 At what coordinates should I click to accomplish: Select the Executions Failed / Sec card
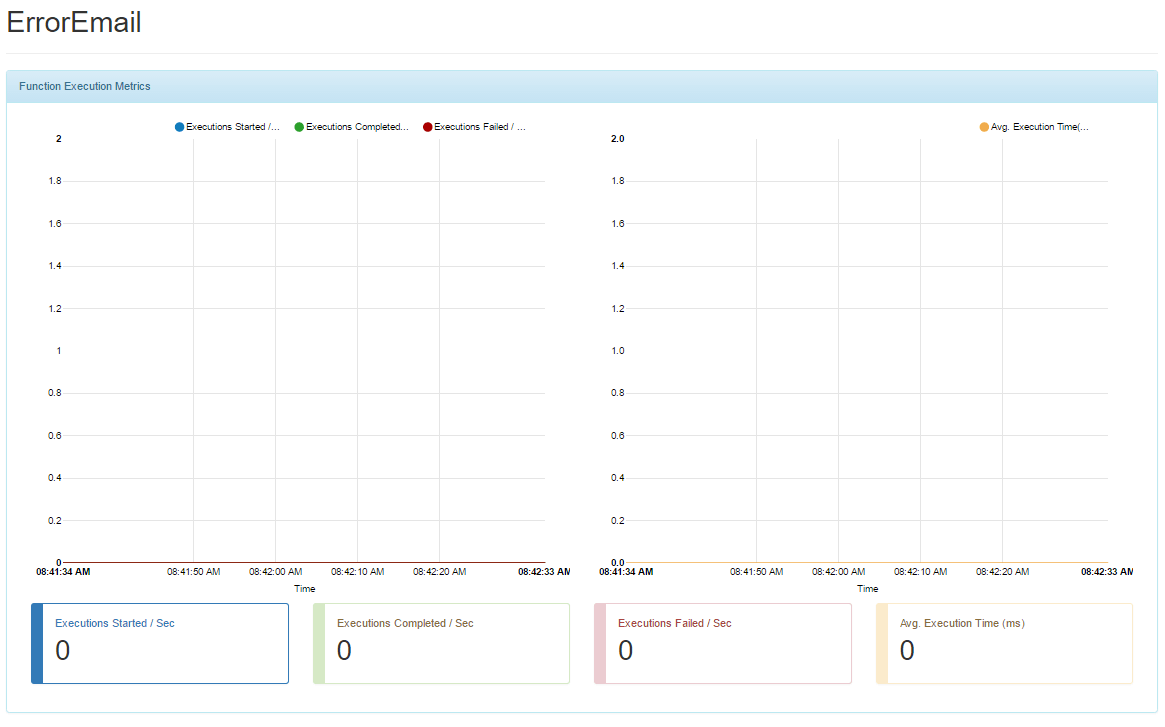723,644
